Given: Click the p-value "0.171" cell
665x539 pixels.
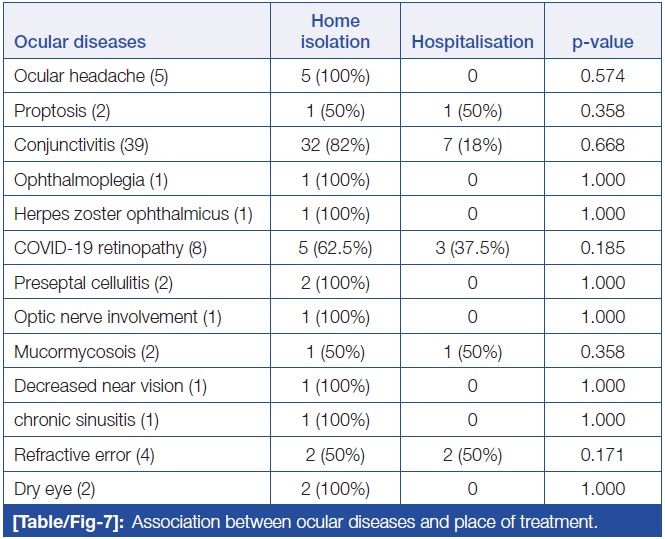Looking at the screenshot, I should pyautogui.click(x=603, y=455).
